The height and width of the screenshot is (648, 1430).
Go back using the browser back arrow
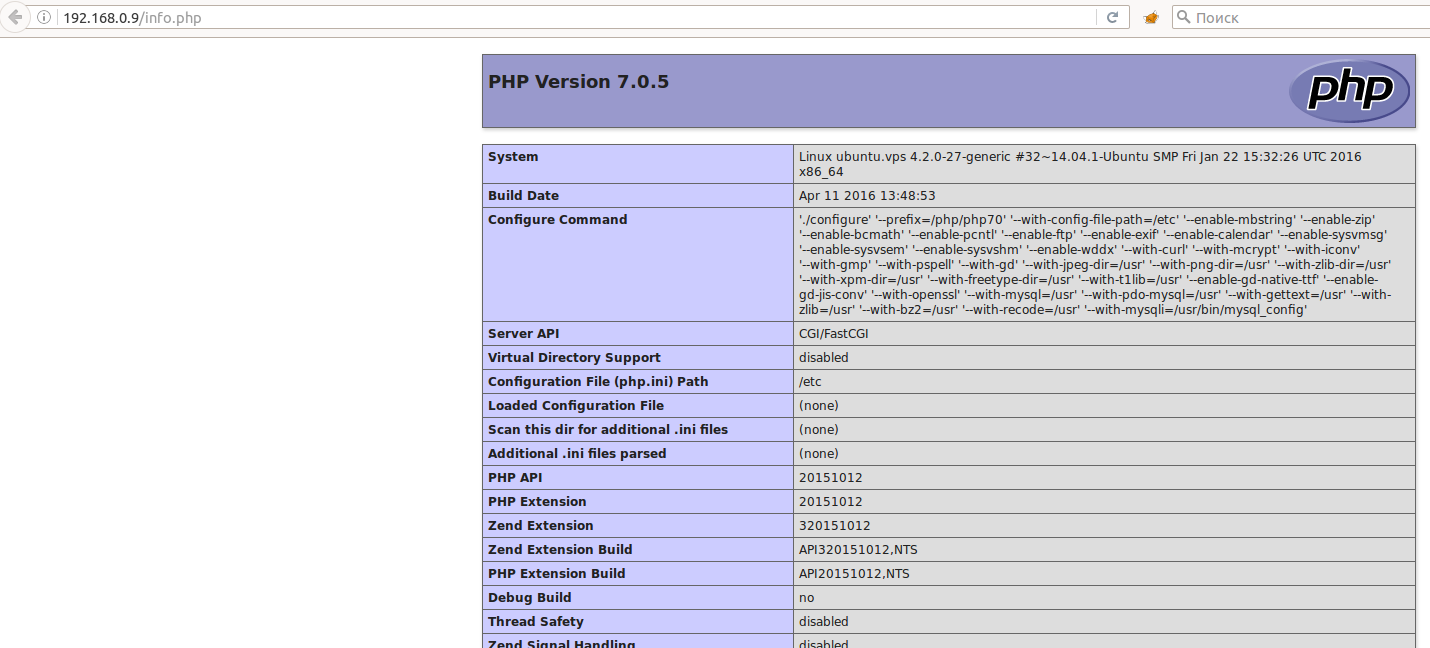tap(15, 17)
